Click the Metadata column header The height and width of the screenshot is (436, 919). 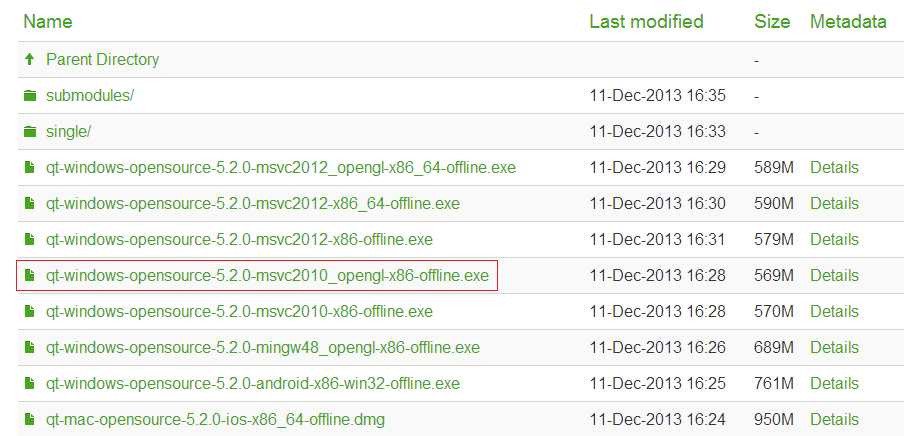pos(848,22)
